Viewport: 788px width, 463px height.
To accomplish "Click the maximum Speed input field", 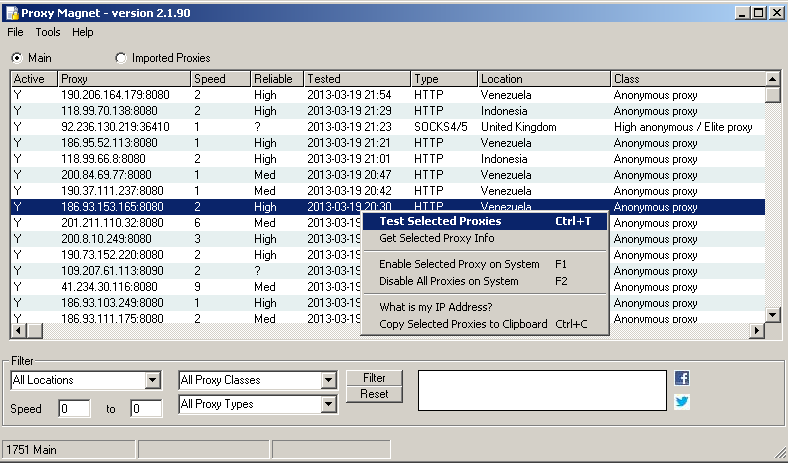I will click(x=146, y=409).
